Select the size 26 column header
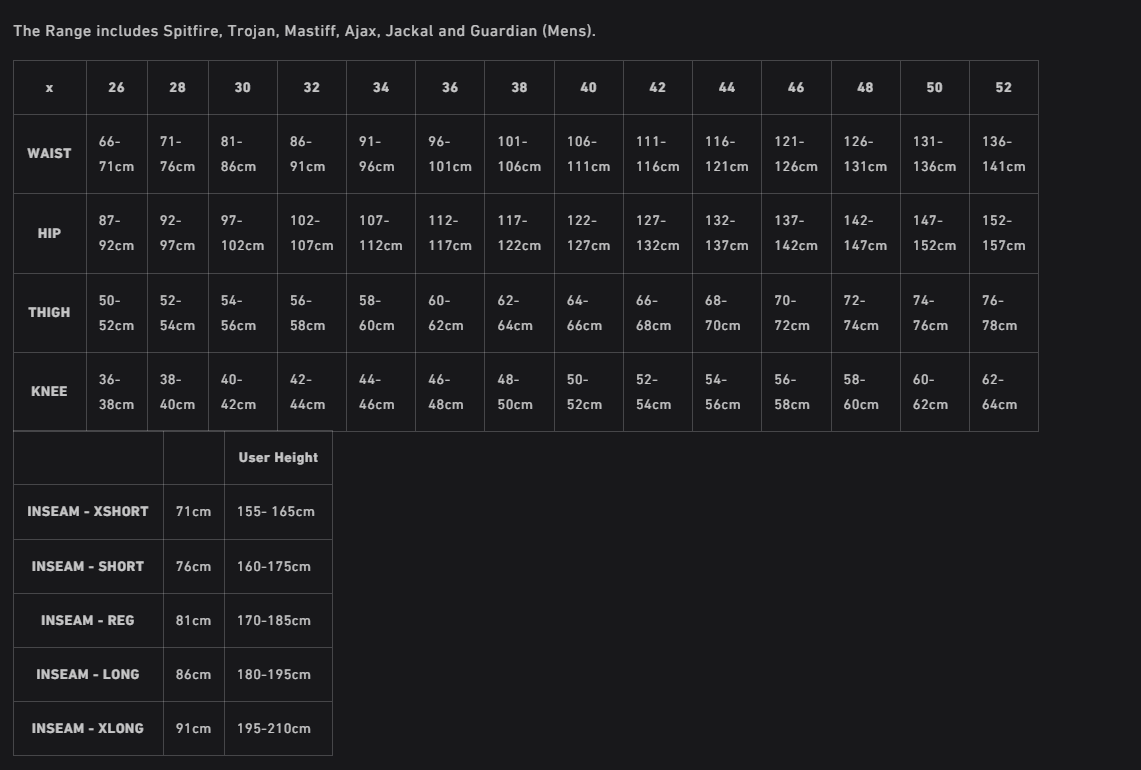Image resolution: width=1141 pixels, height=770 pixels. click(116, 87)
